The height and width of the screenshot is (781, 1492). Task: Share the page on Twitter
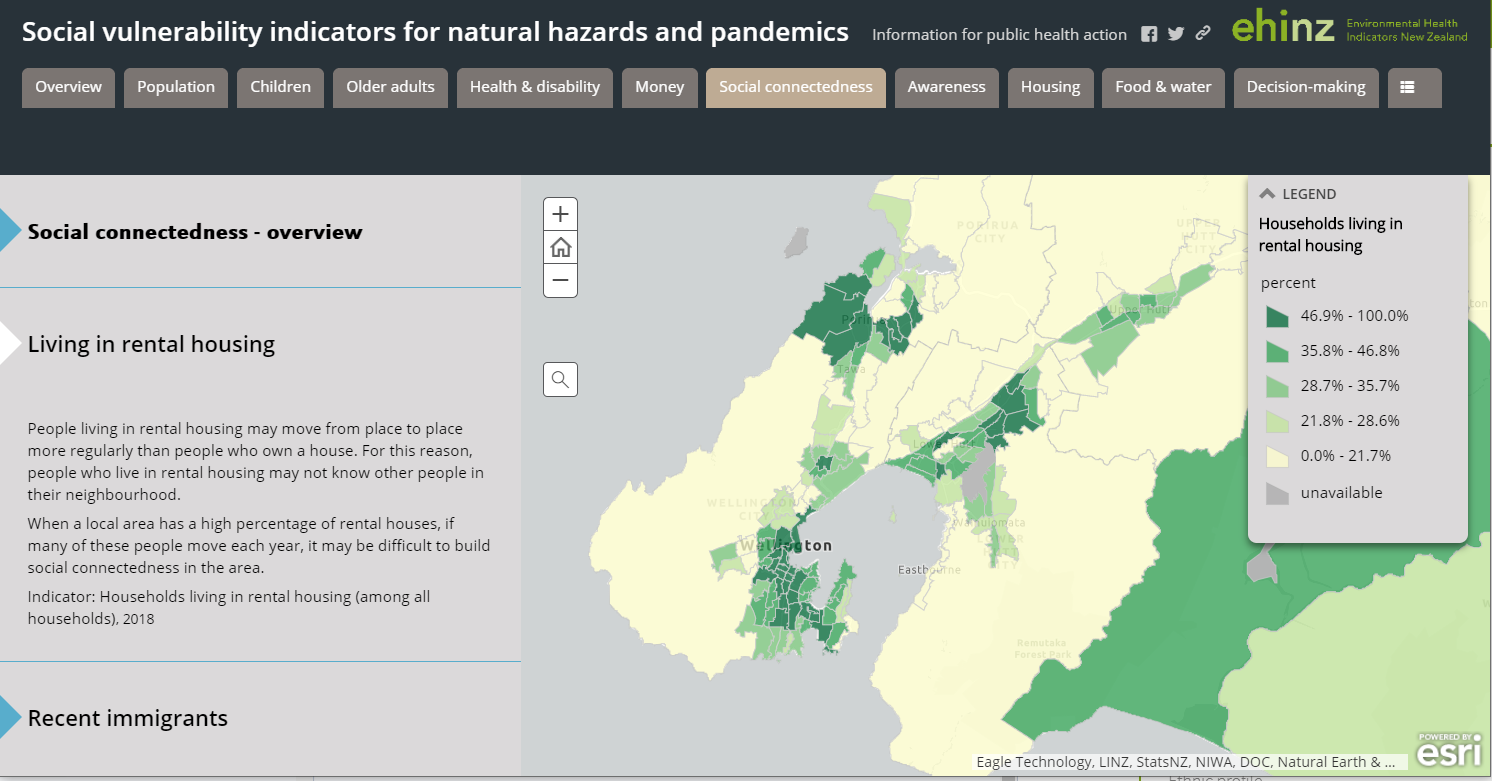click(x=1176, y=34)
